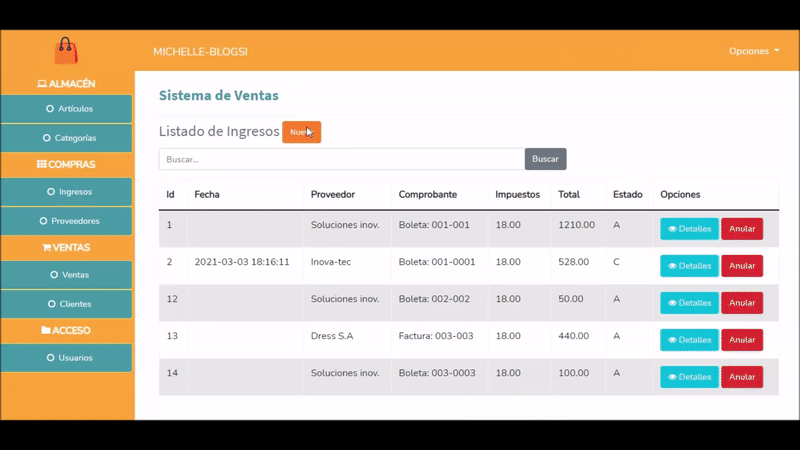Focus the Buscar search input field
Viewport: 800px width, 450px height.
point(341,159)
